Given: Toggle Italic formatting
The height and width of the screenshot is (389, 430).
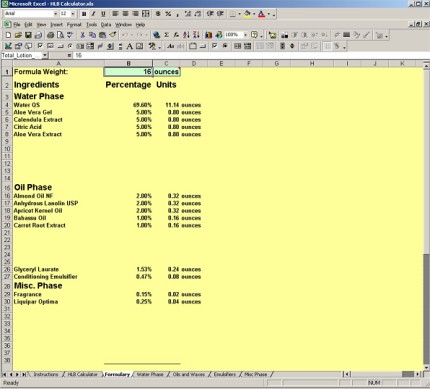Looking at the screenshot, I should [94, 14].
